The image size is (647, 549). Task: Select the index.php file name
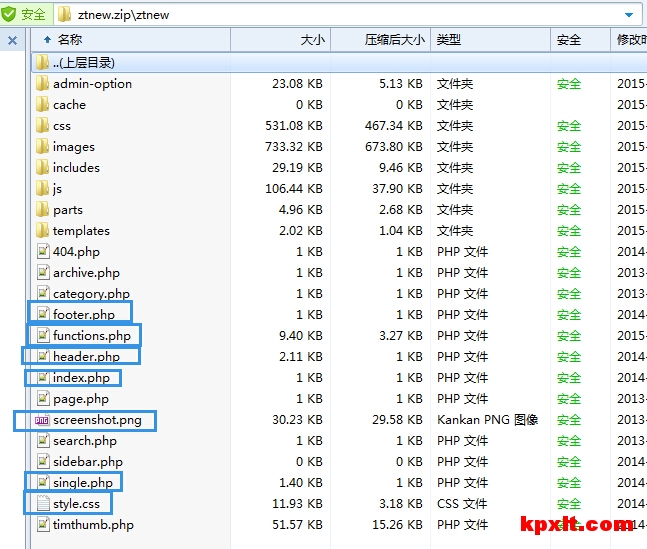coord(81,378)
